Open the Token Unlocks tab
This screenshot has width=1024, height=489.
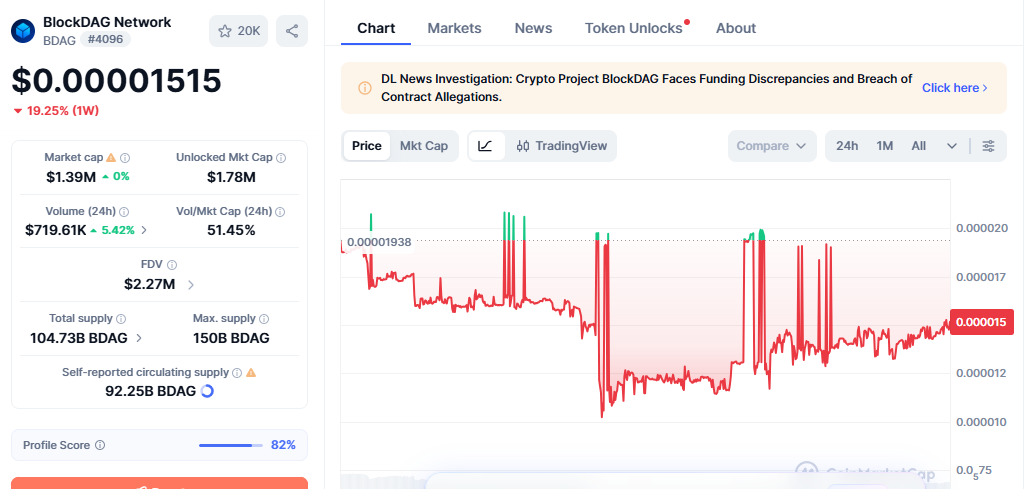pos(633,28)
